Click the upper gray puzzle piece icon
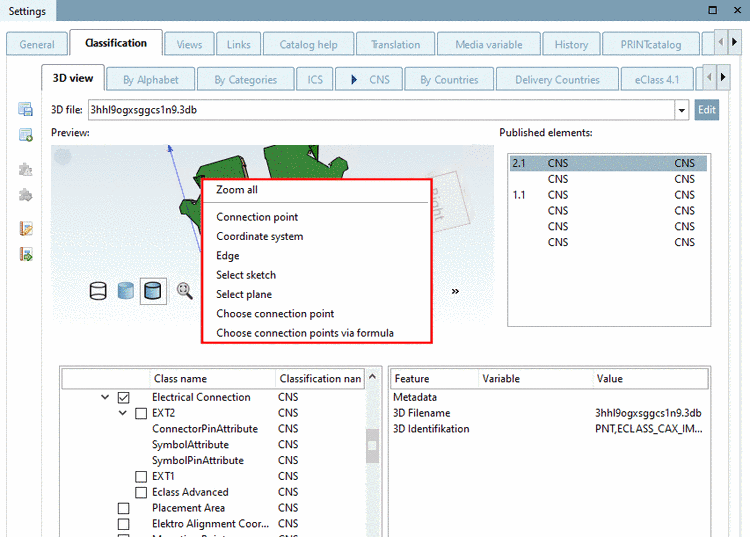 click(x=25, y=169)
